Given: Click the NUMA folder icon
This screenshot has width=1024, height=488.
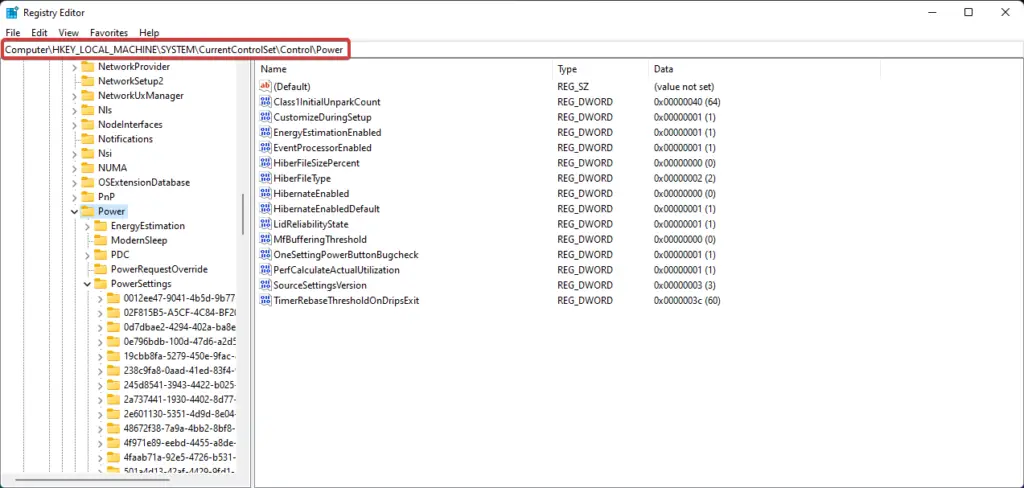Looking at the screenshot, I should pos(88,167).
